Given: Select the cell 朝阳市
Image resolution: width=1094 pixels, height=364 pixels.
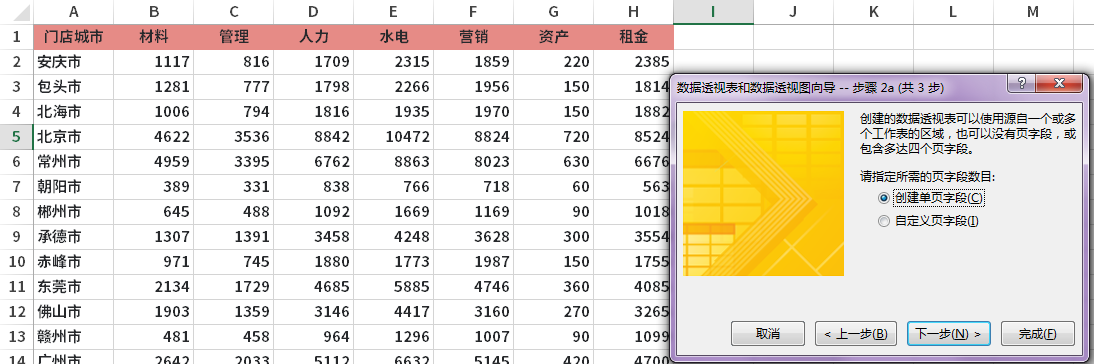Looking at the screenshot, I should coord(74,187).
